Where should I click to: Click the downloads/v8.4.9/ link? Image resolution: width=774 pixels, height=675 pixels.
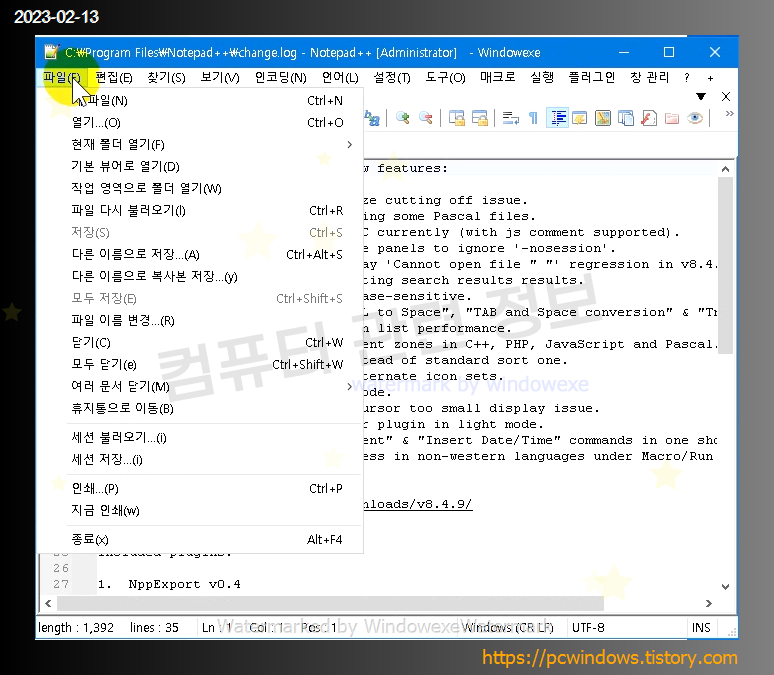418,504
